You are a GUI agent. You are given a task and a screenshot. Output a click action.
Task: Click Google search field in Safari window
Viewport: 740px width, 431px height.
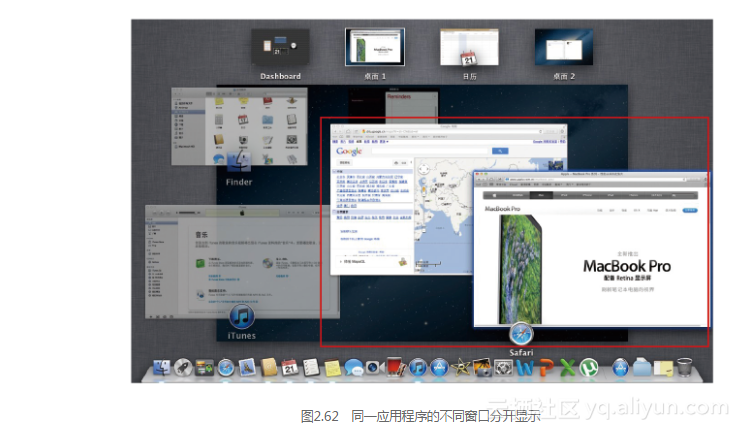tap(429, 151)
